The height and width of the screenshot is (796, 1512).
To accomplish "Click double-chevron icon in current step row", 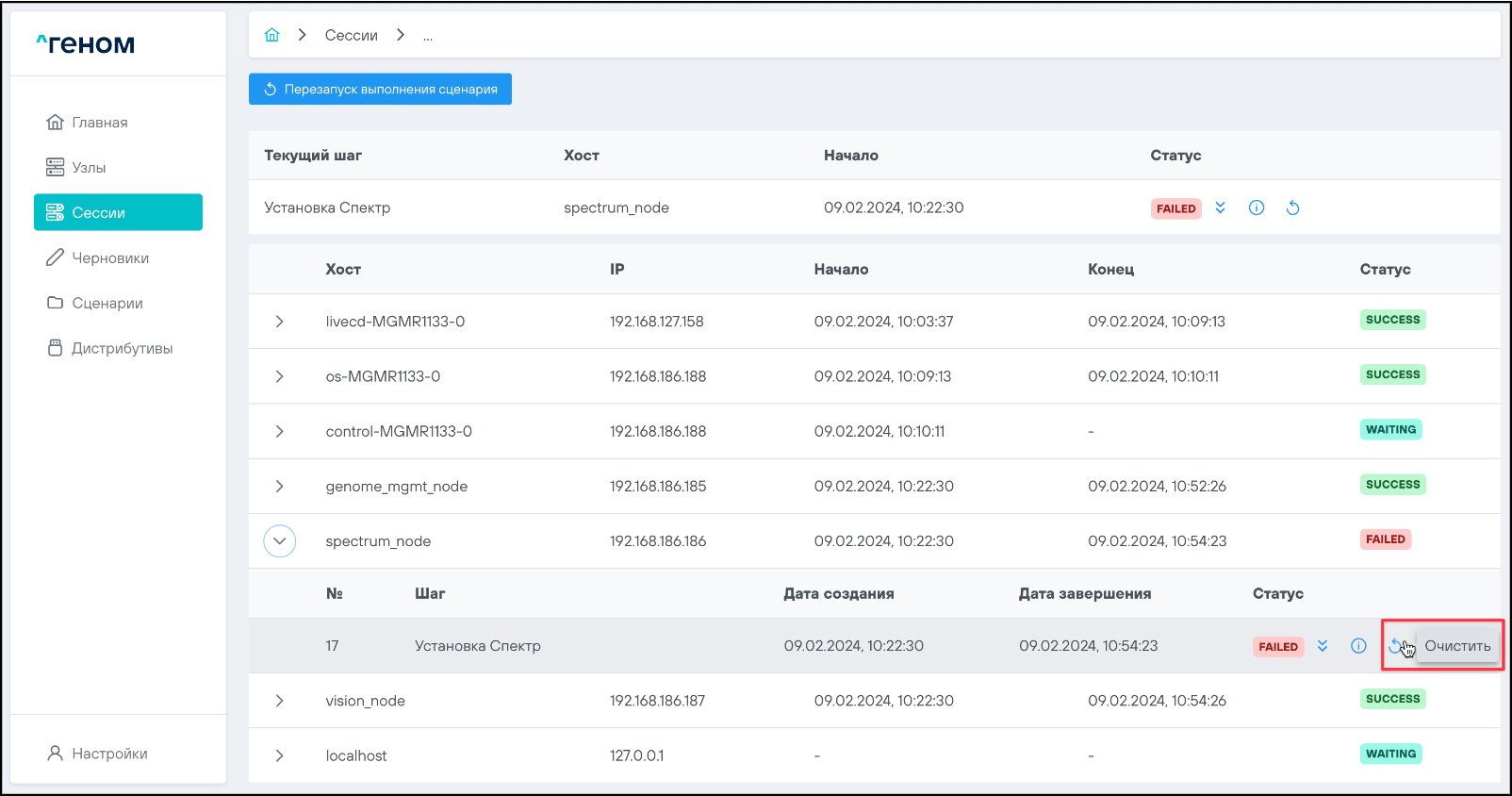I will pos(1221,207).
